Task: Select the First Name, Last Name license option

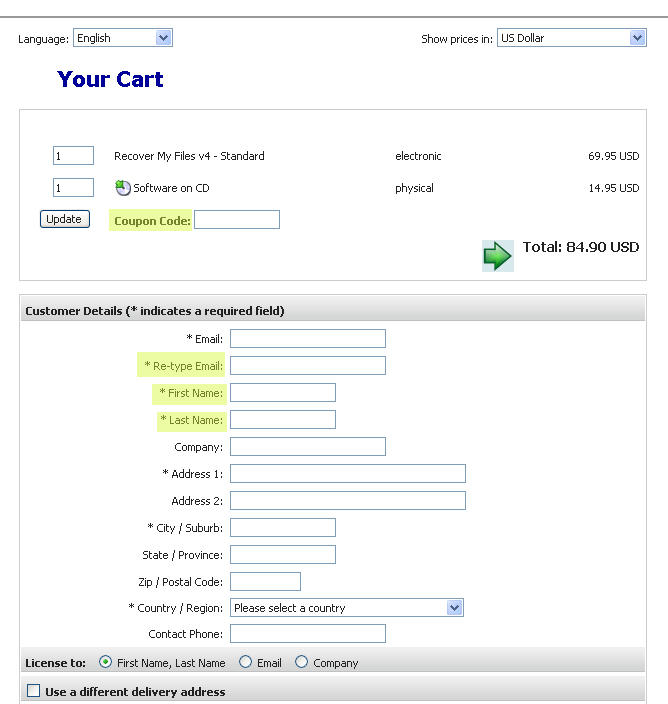Action: 105,662
